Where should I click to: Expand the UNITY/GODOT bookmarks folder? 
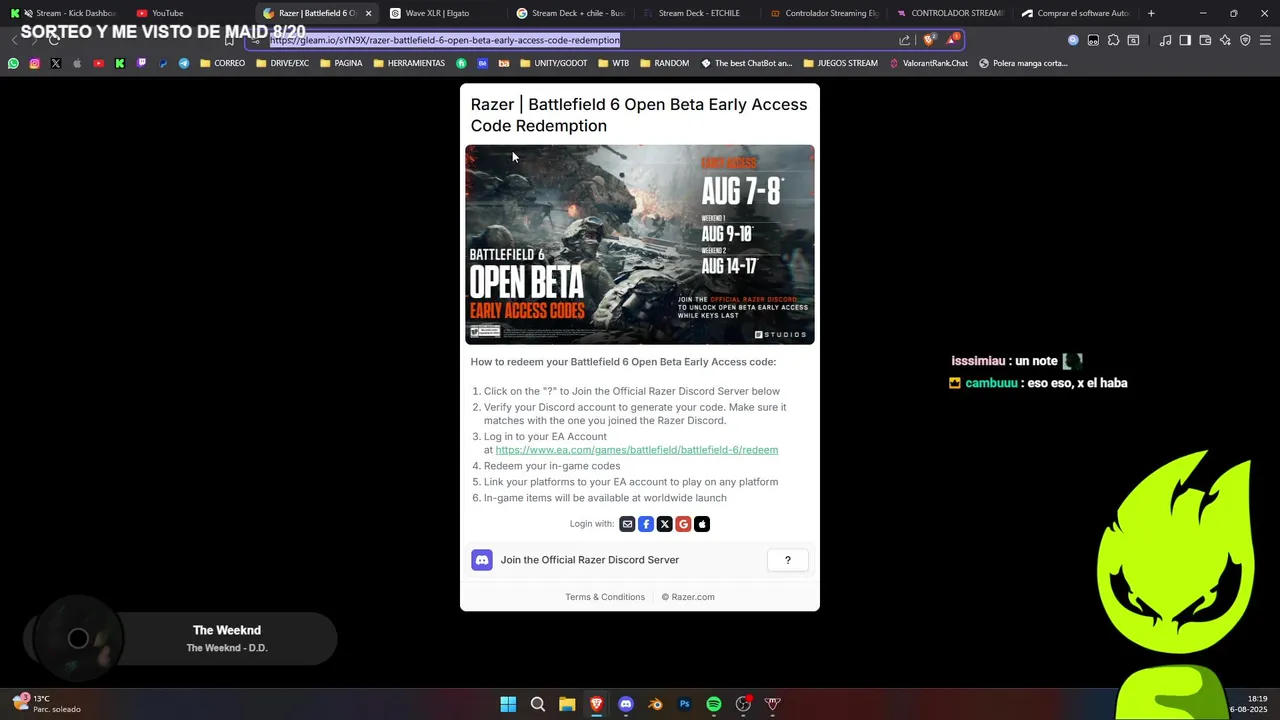[554, 63]
